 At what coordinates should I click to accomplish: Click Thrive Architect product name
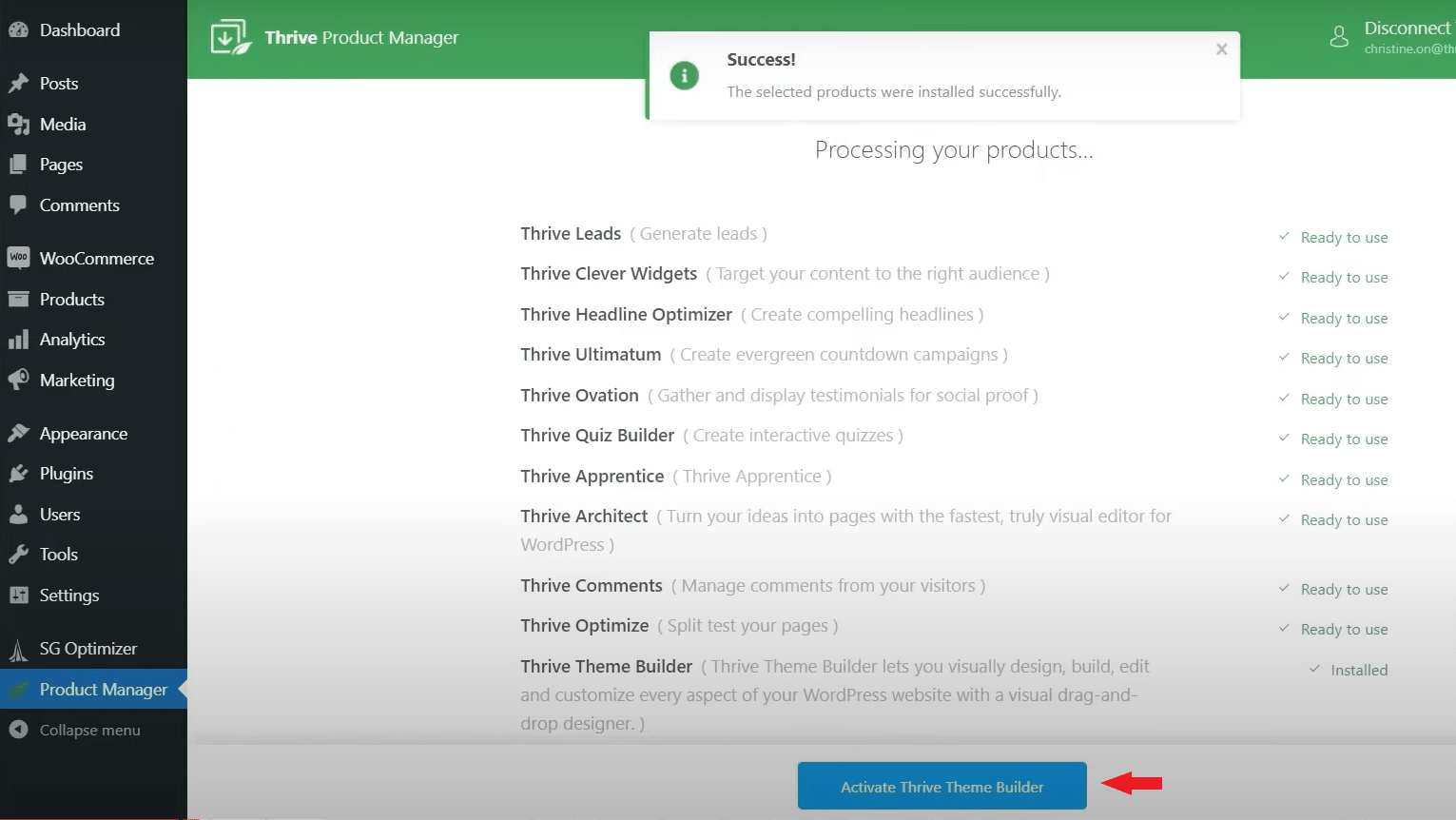[x=584, y=517]
